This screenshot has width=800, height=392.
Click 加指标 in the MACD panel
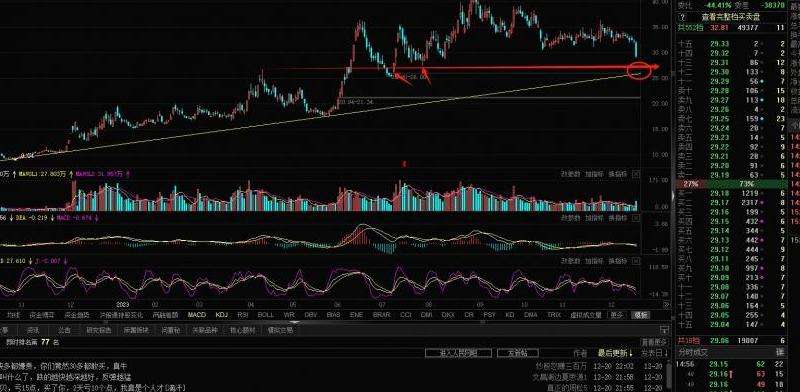pos(594,217)
